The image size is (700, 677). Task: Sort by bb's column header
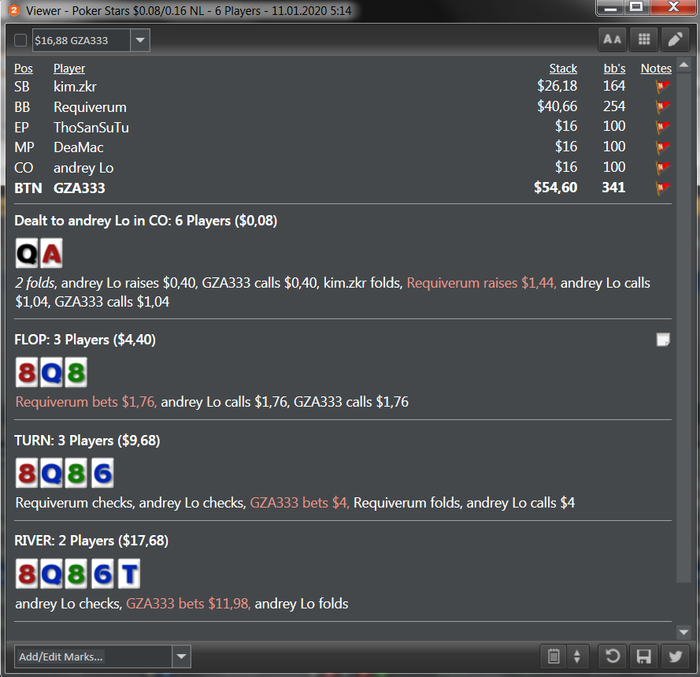[614, 68]
